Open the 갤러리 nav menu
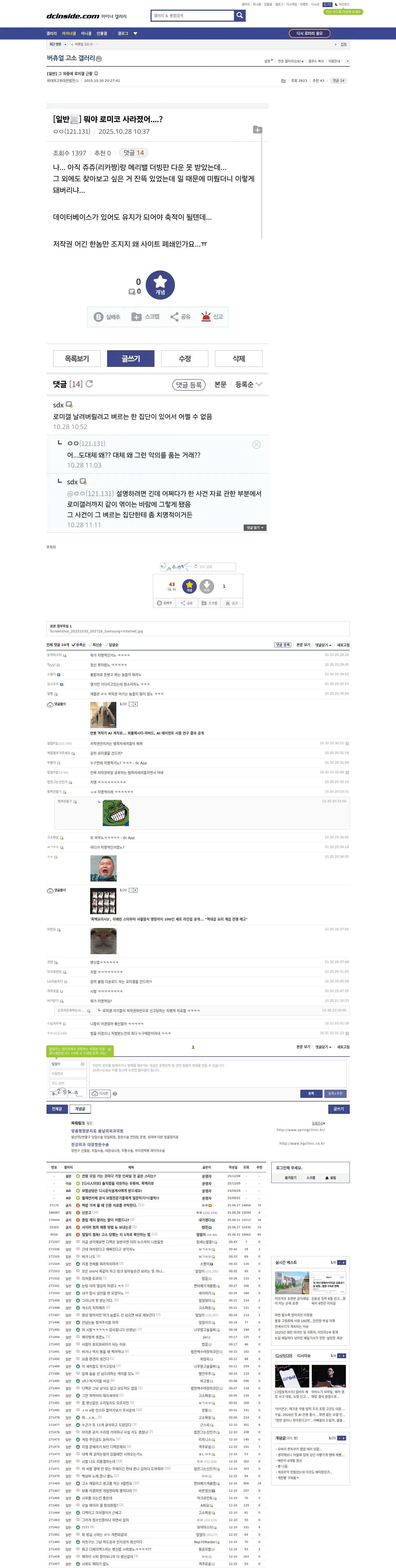The width and height of the screenshot is (396, 1568). point(52,33)
